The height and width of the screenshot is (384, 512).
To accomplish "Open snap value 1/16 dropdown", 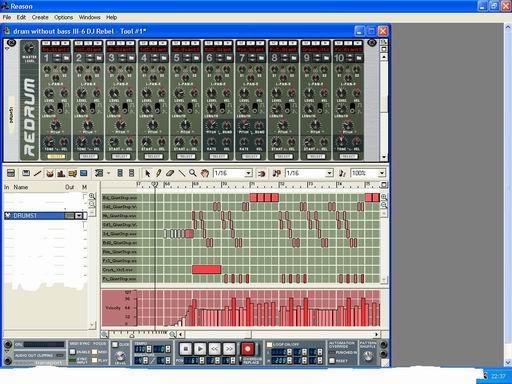I will click(x=248, y=173).
